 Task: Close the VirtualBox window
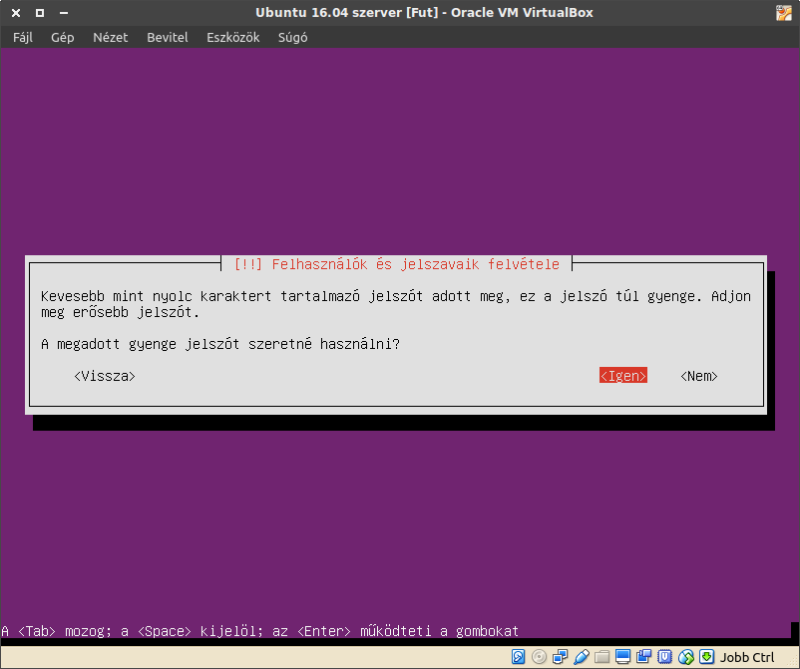(x=16, y=13)
